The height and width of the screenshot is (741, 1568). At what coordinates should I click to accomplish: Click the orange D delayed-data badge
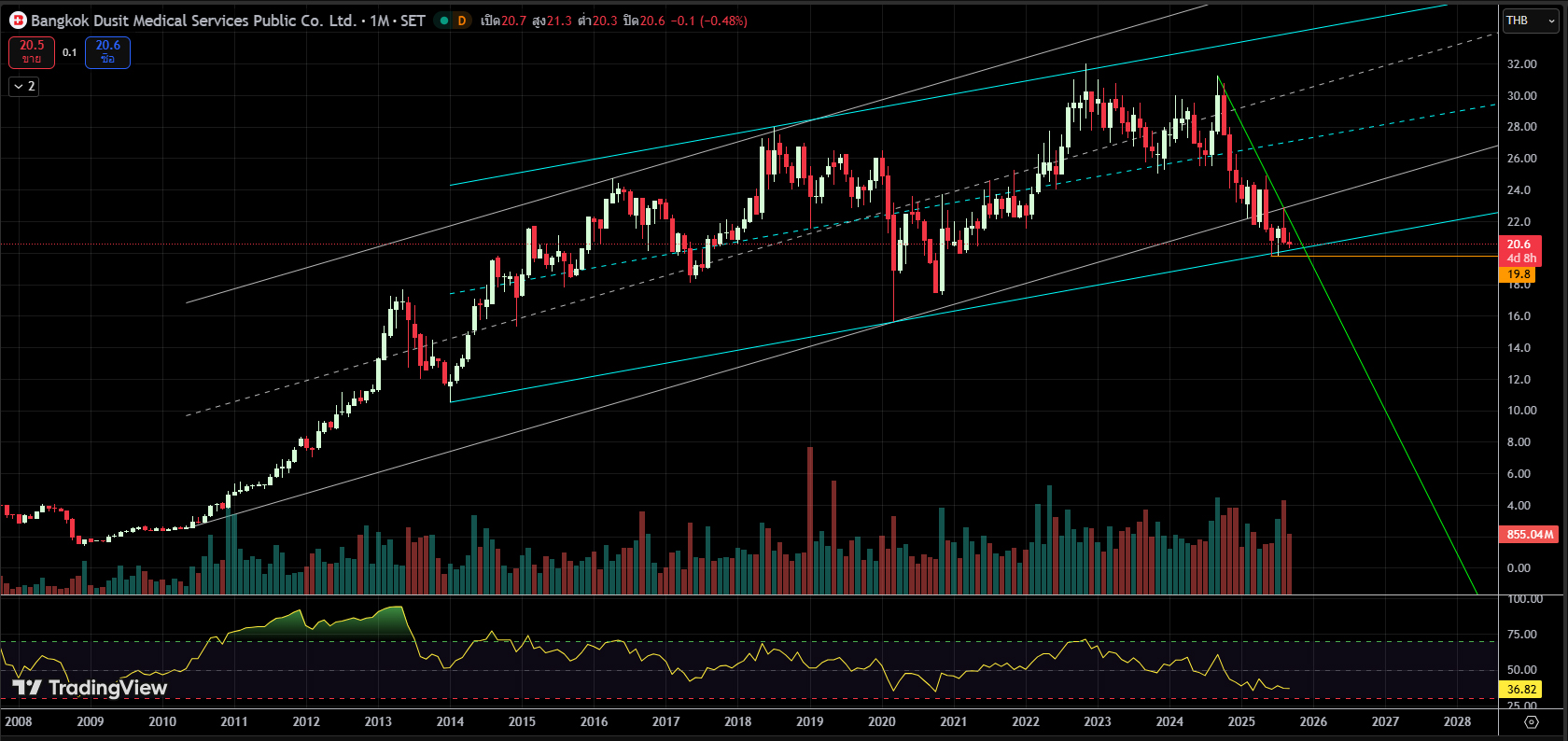tap(461, 21)
